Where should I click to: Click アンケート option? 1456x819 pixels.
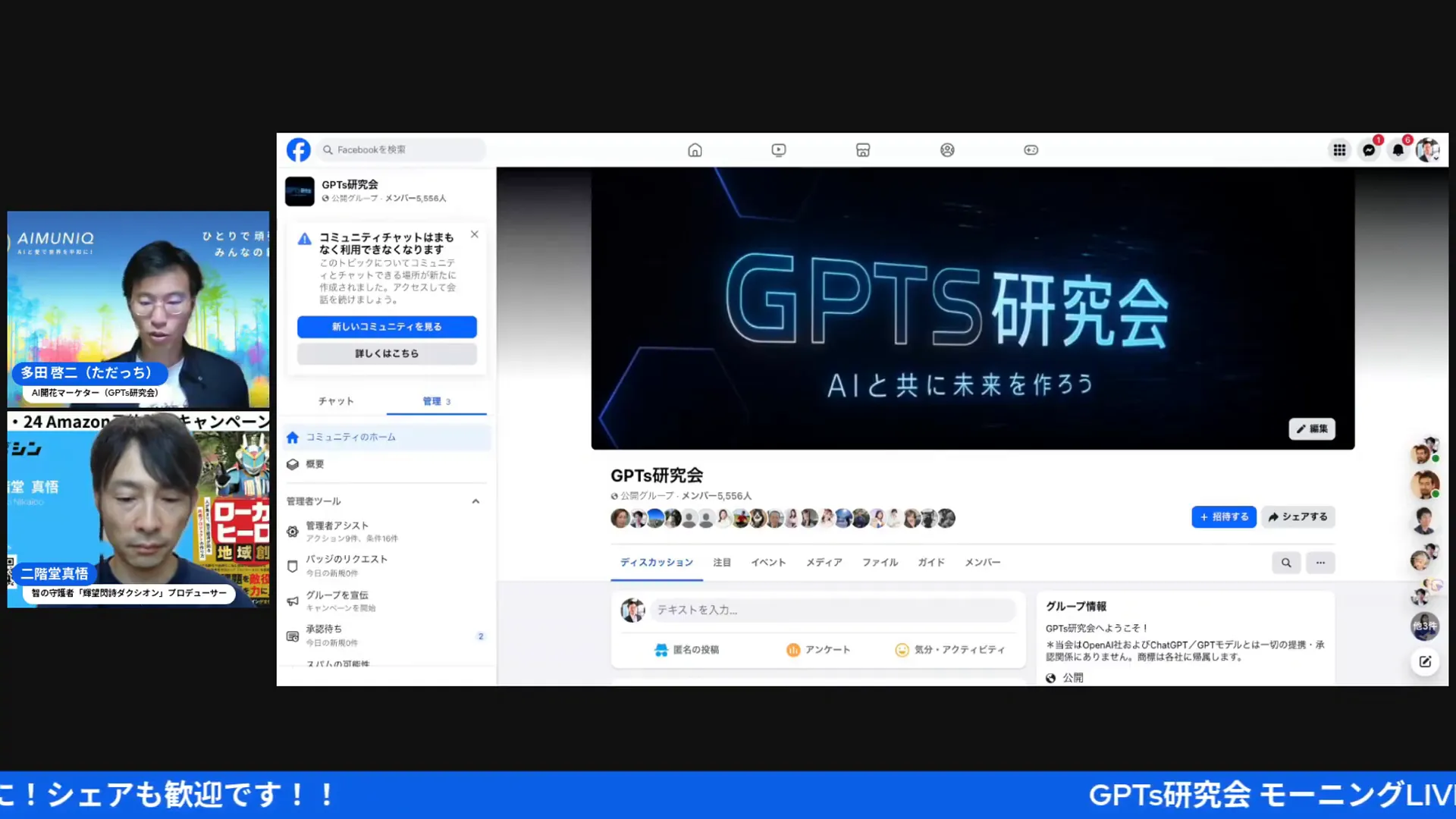click(818, 650)
